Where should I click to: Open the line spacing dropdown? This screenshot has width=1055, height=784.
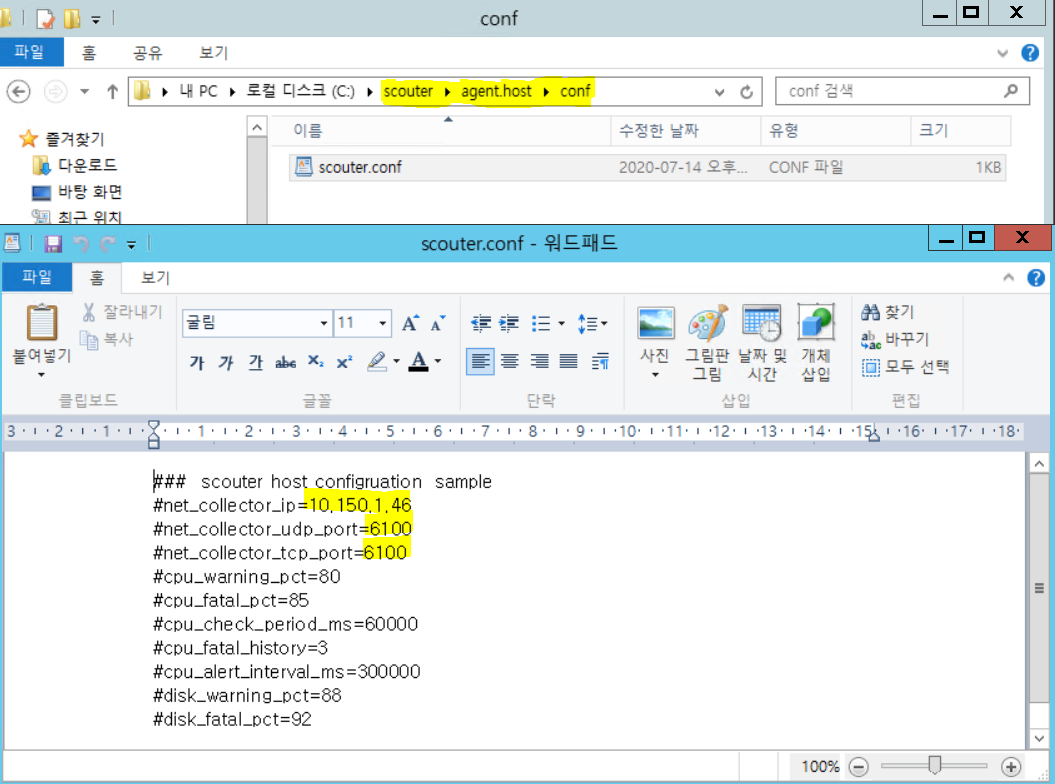pyautogui.click(x=592, y=324)
